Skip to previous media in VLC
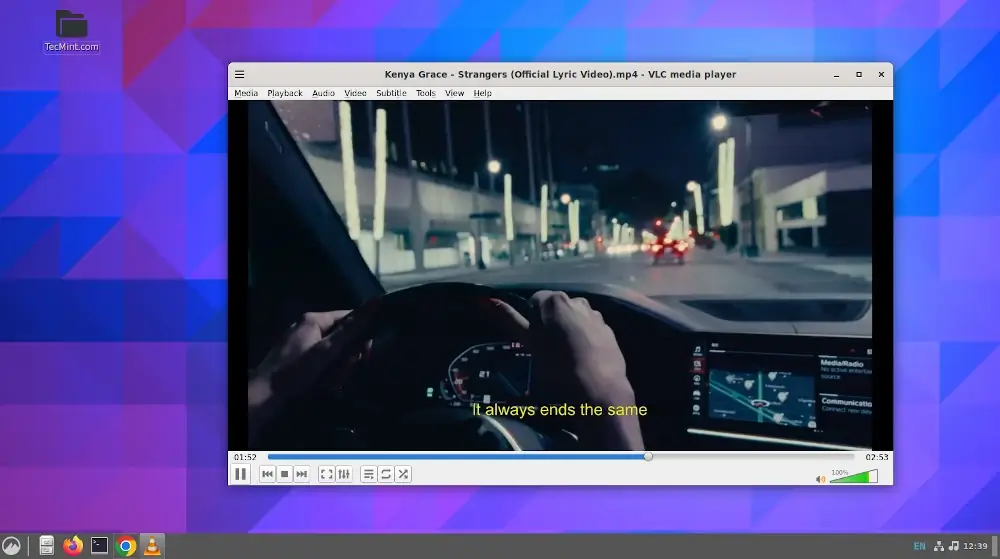This screenshot has width=1000, height=559. tap(267, 474)
